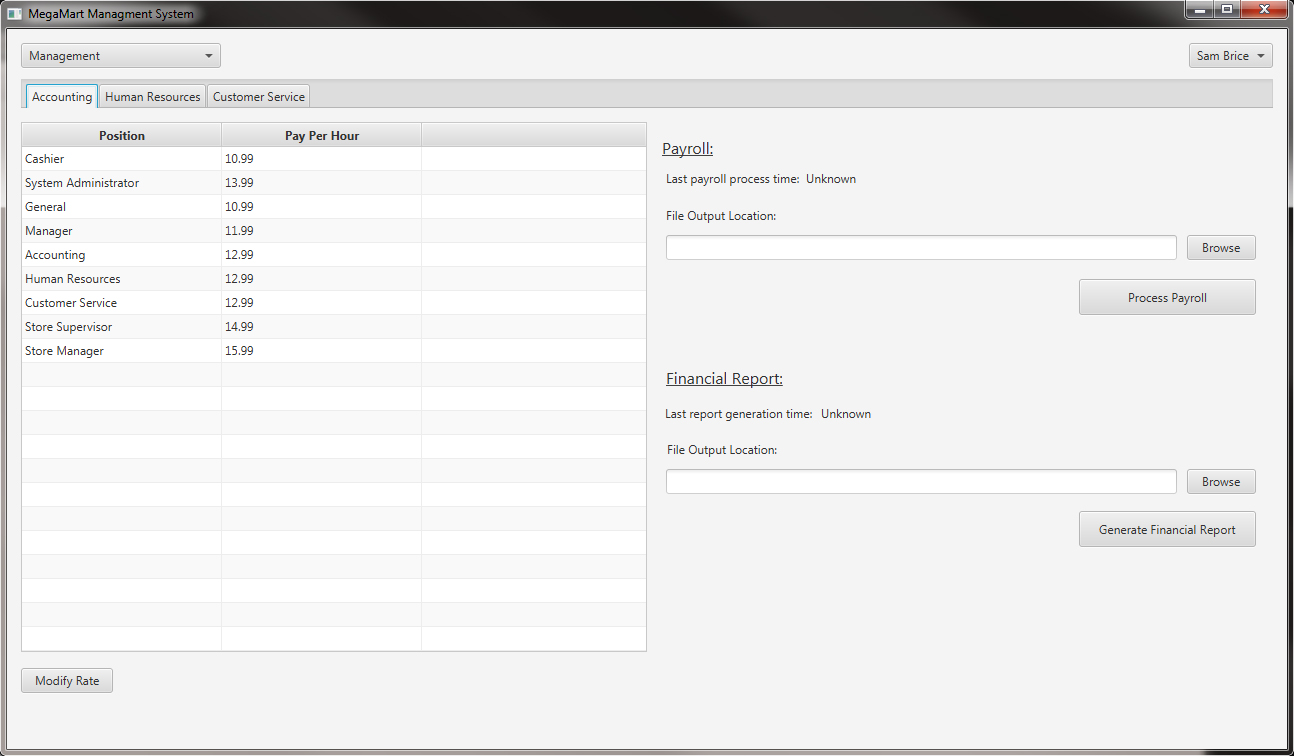The width and height of the screenshot is (1294, 756).
Task: Focus the payroll File Output Location field
Action: [920, 248]
